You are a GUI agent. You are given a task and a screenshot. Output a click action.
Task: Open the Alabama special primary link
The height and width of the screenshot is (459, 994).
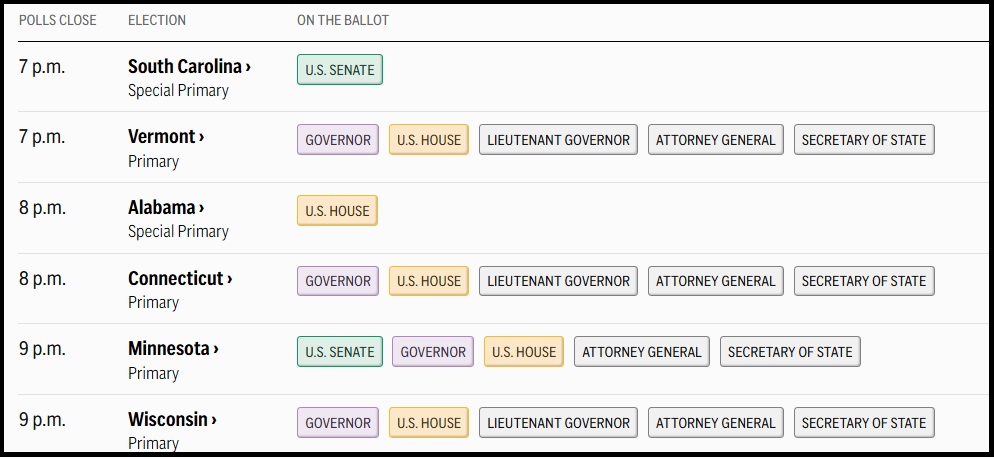point(166,208)
